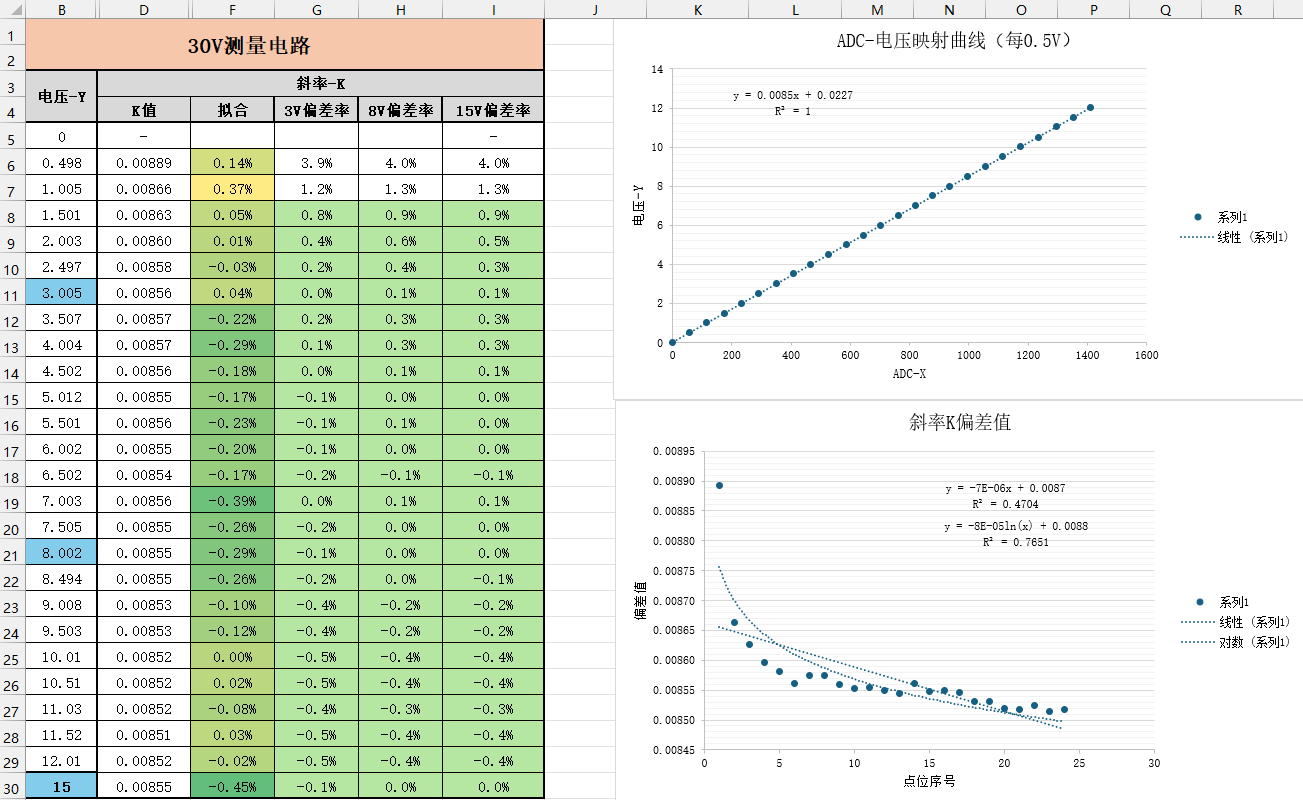
Task: Click the bold voltage cell 15
Action: (61, 787)
